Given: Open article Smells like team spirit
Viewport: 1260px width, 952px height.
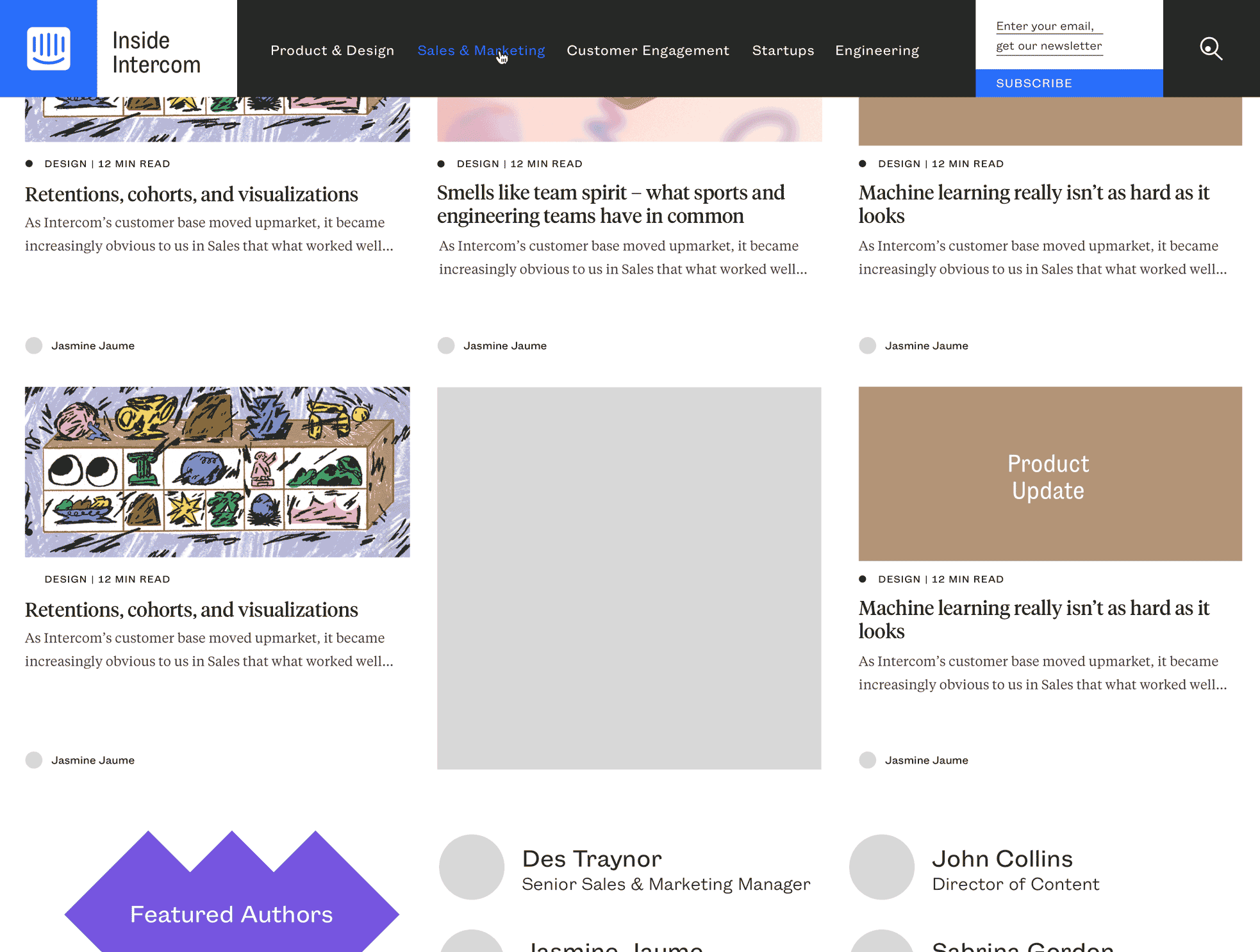Looking at the screenshot, I should click(x=611, y=204).
